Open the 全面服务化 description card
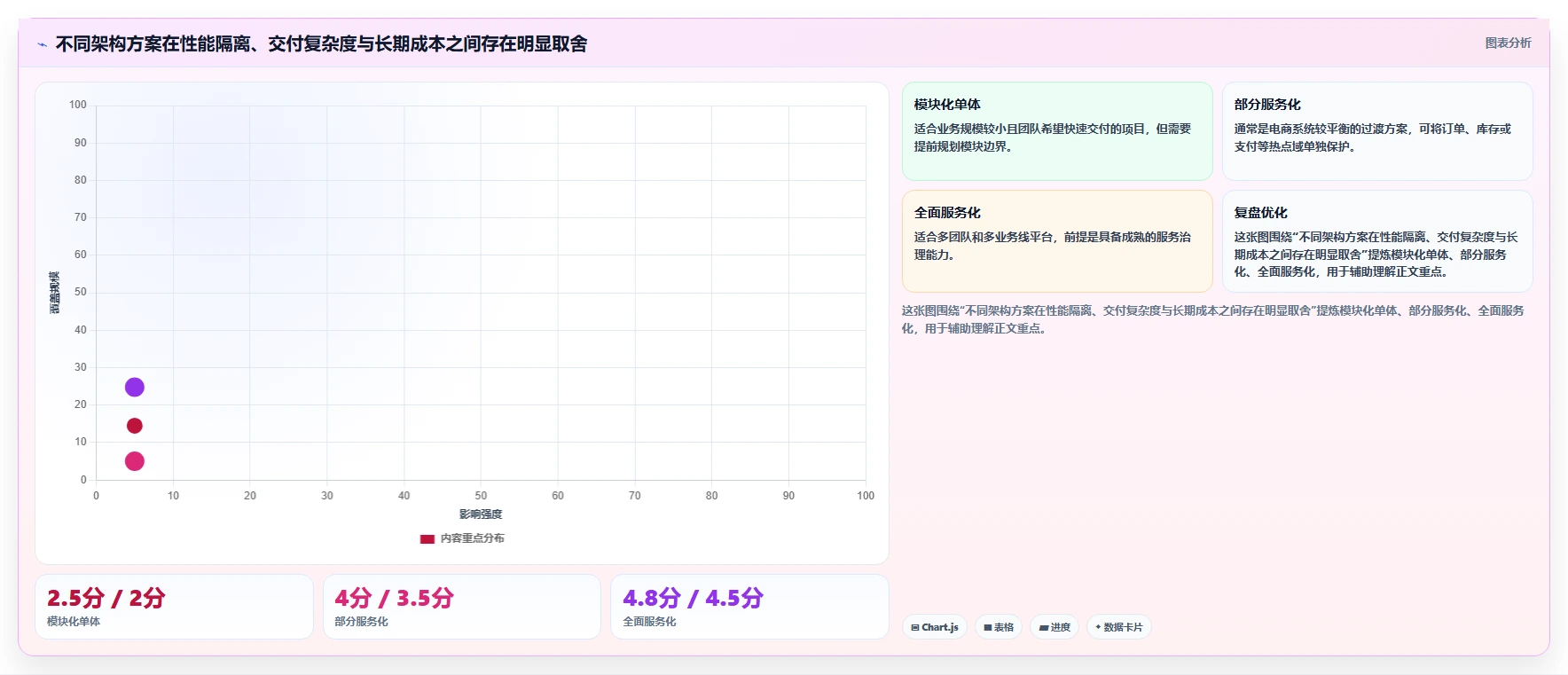Viewport: 1568px width, 675px height. pyautogui.click(x=1057, y=241)
